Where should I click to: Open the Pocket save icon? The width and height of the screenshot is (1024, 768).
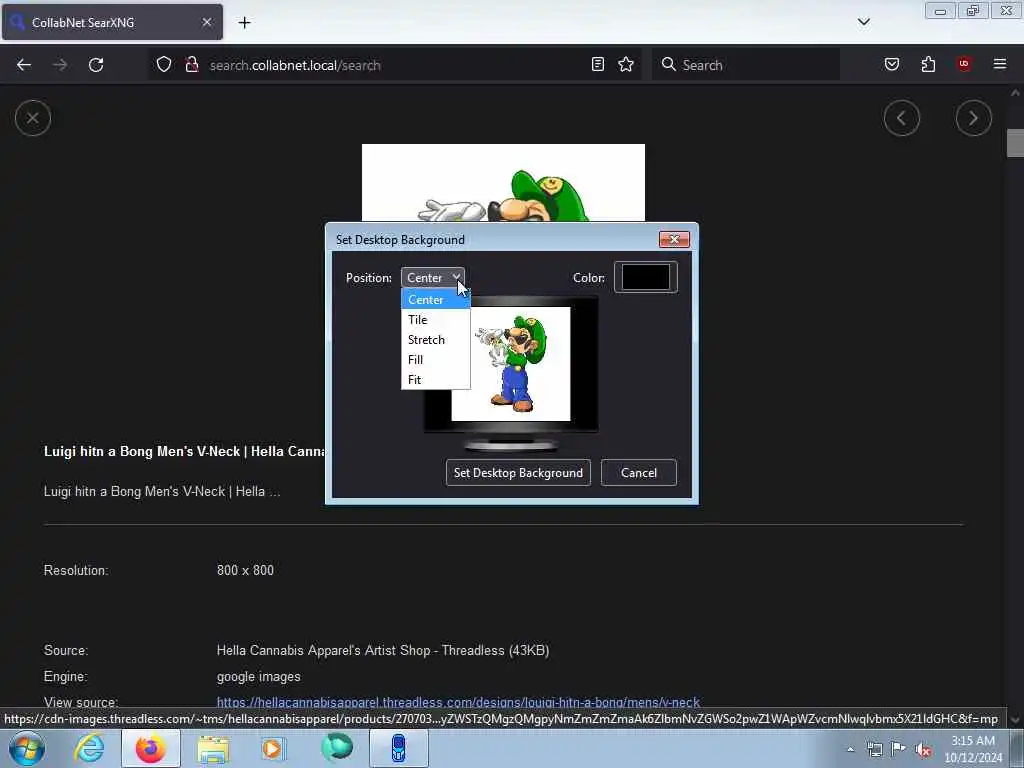click(891, 64)
